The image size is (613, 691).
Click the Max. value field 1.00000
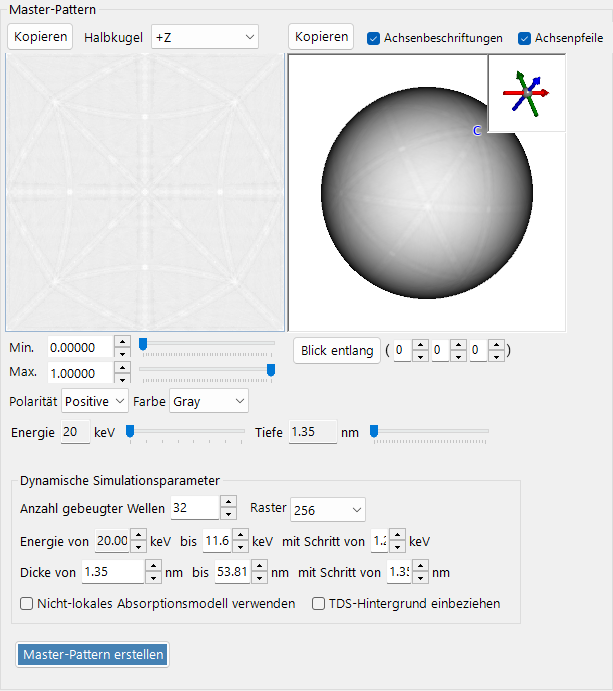click(x=81, y=373)
